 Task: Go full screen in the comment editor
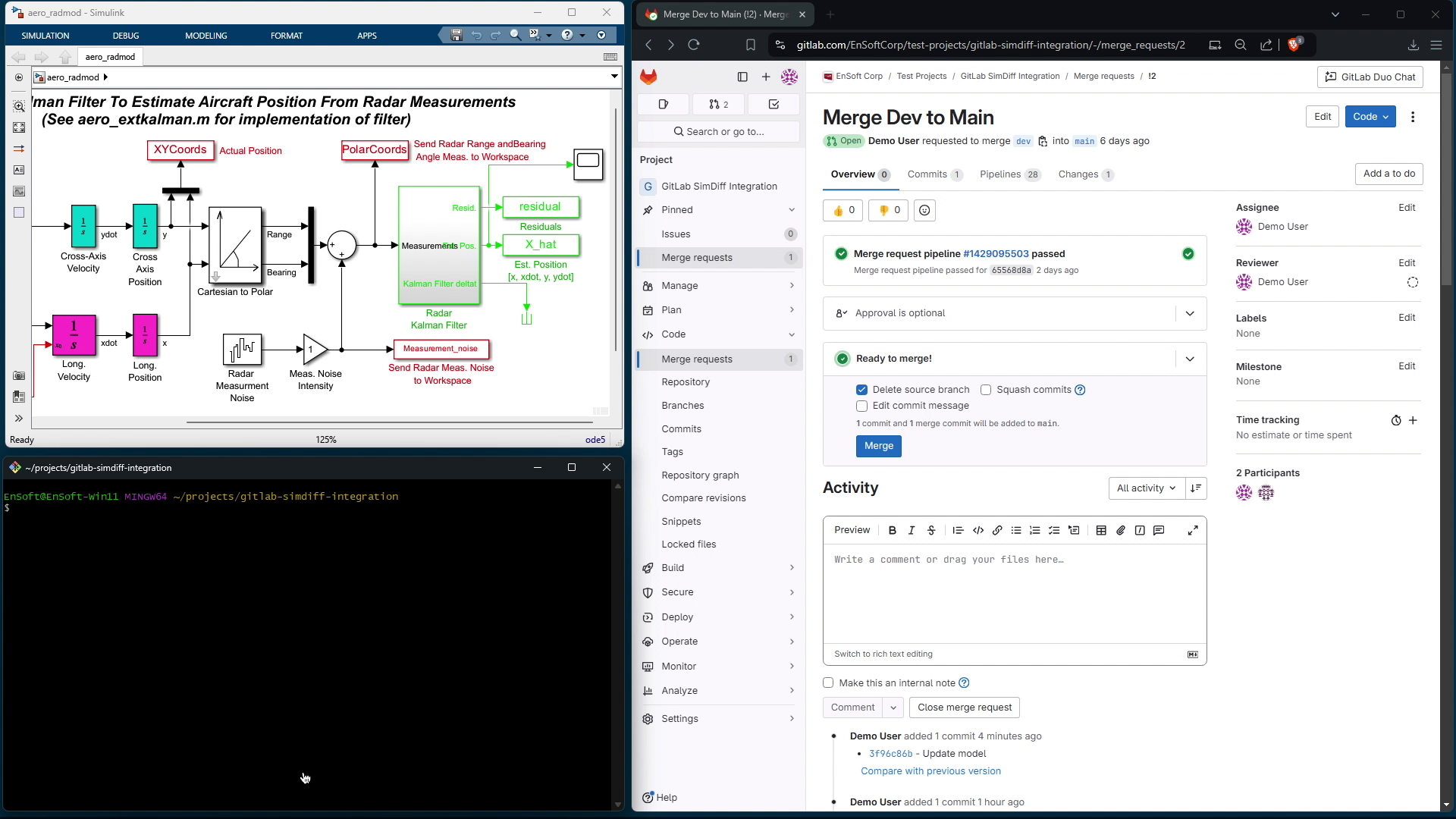(1193, 530)
